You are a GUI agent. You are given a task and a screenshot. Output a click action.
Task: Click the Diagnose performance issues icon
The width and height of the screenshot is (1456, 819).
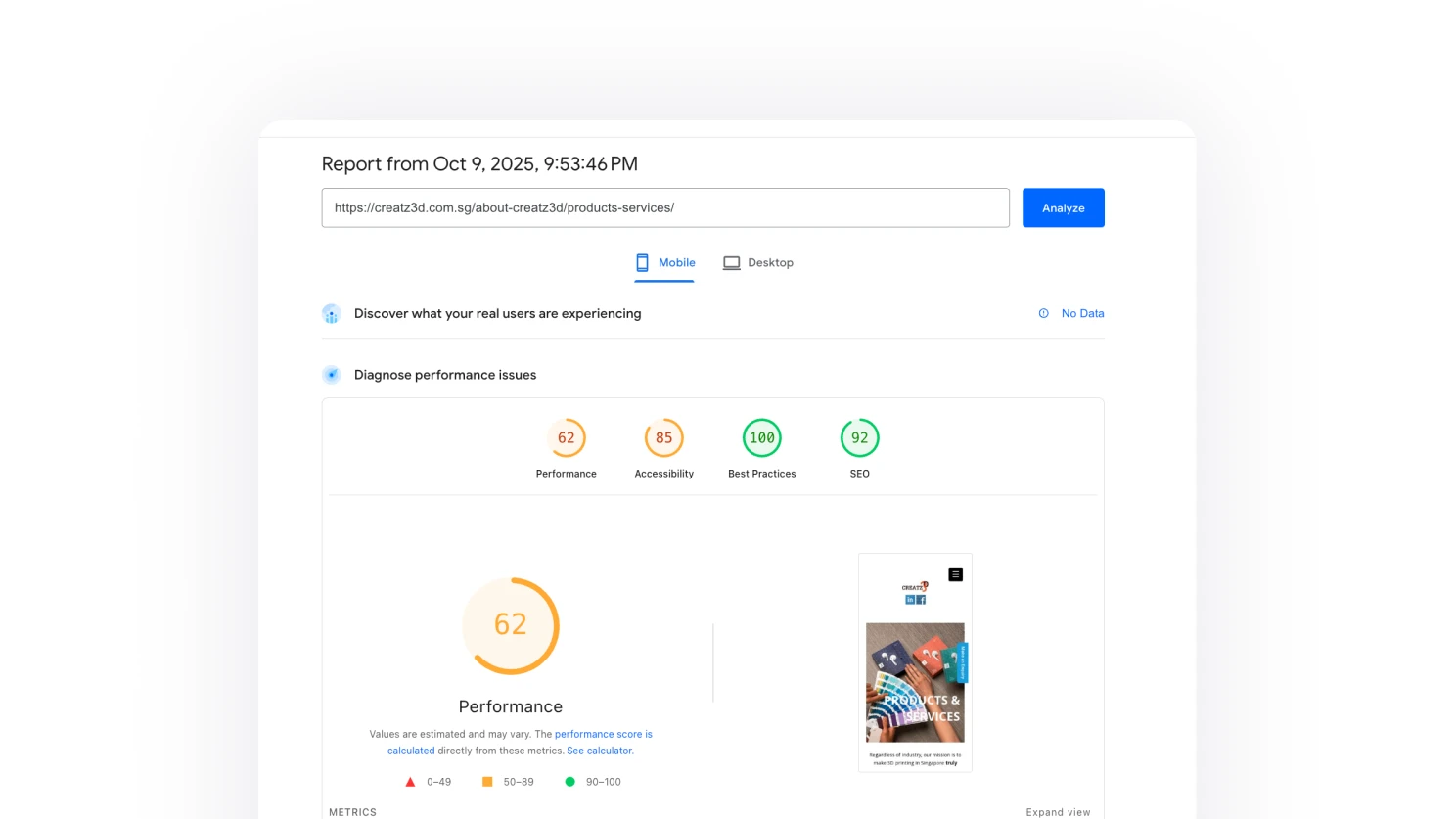(x=332, y=375)
